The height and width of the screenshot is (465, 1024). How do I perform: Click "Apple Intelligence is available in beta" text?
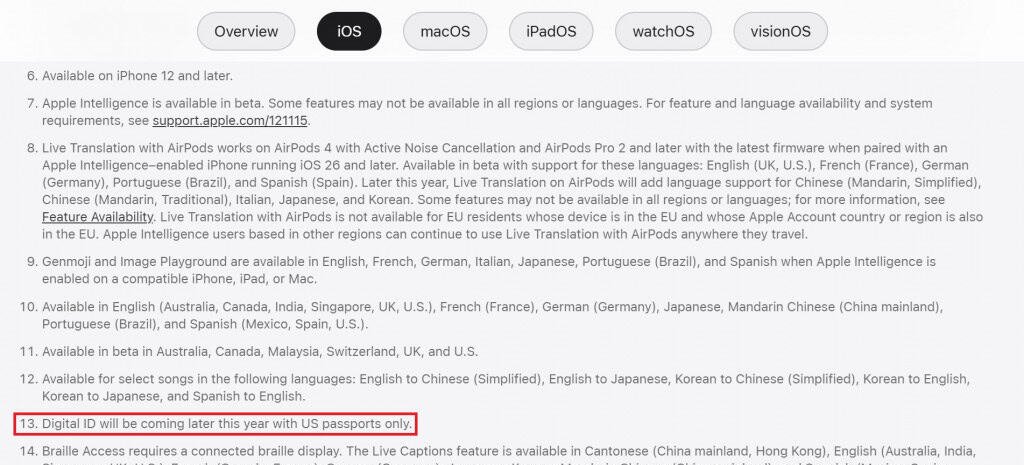pyautogui.click(x=160, y=103)
